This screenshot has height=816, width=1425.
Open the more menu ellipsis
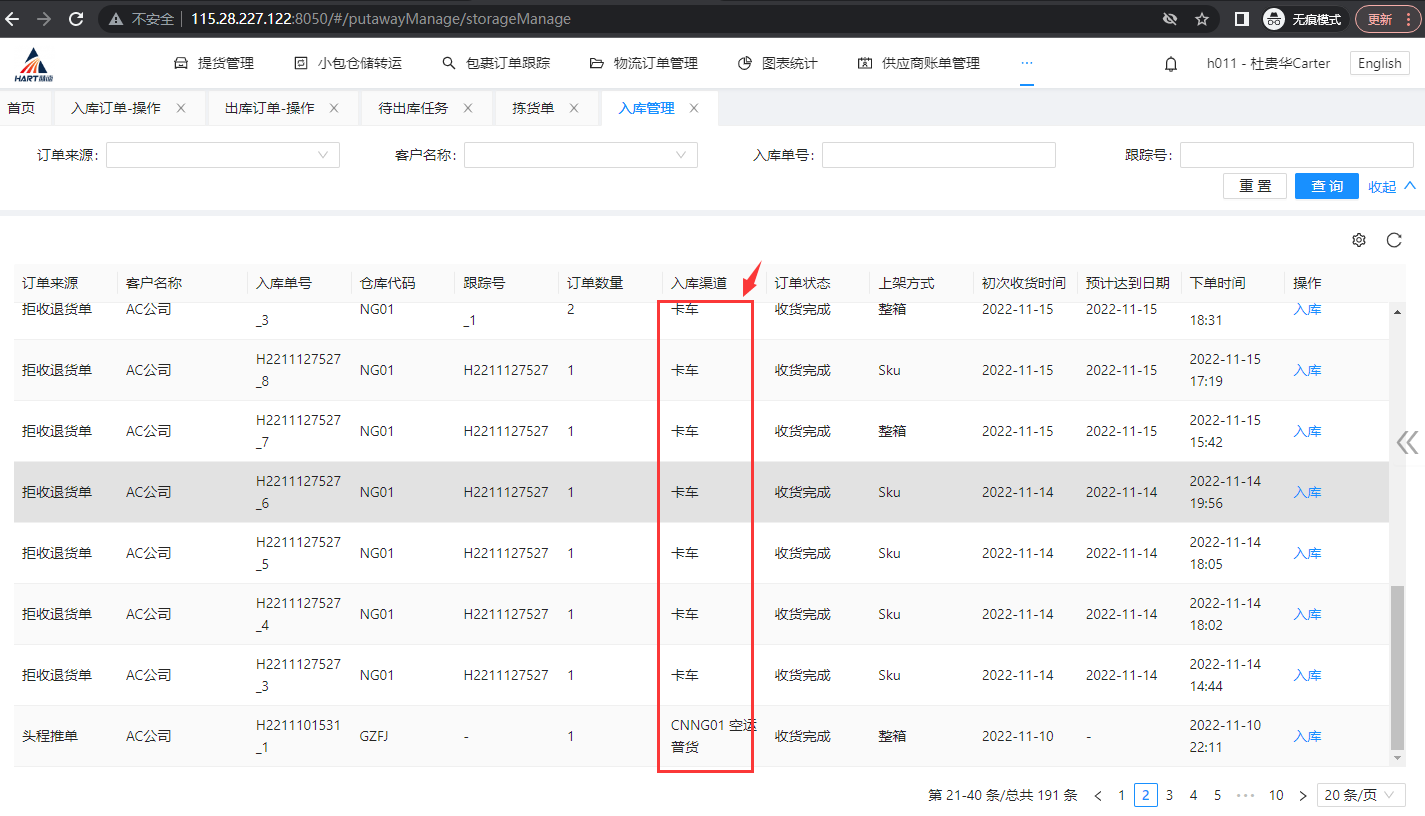point(1026,63)
